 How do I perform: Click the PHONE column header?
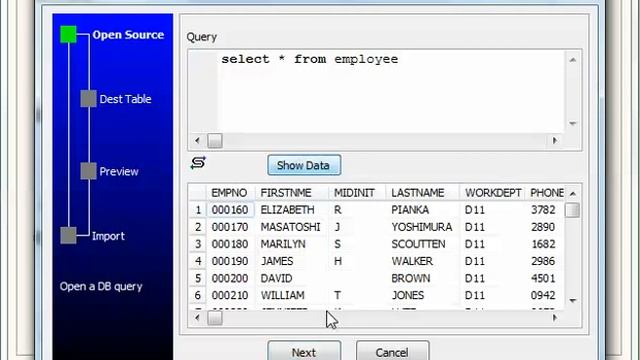point(545,193)
